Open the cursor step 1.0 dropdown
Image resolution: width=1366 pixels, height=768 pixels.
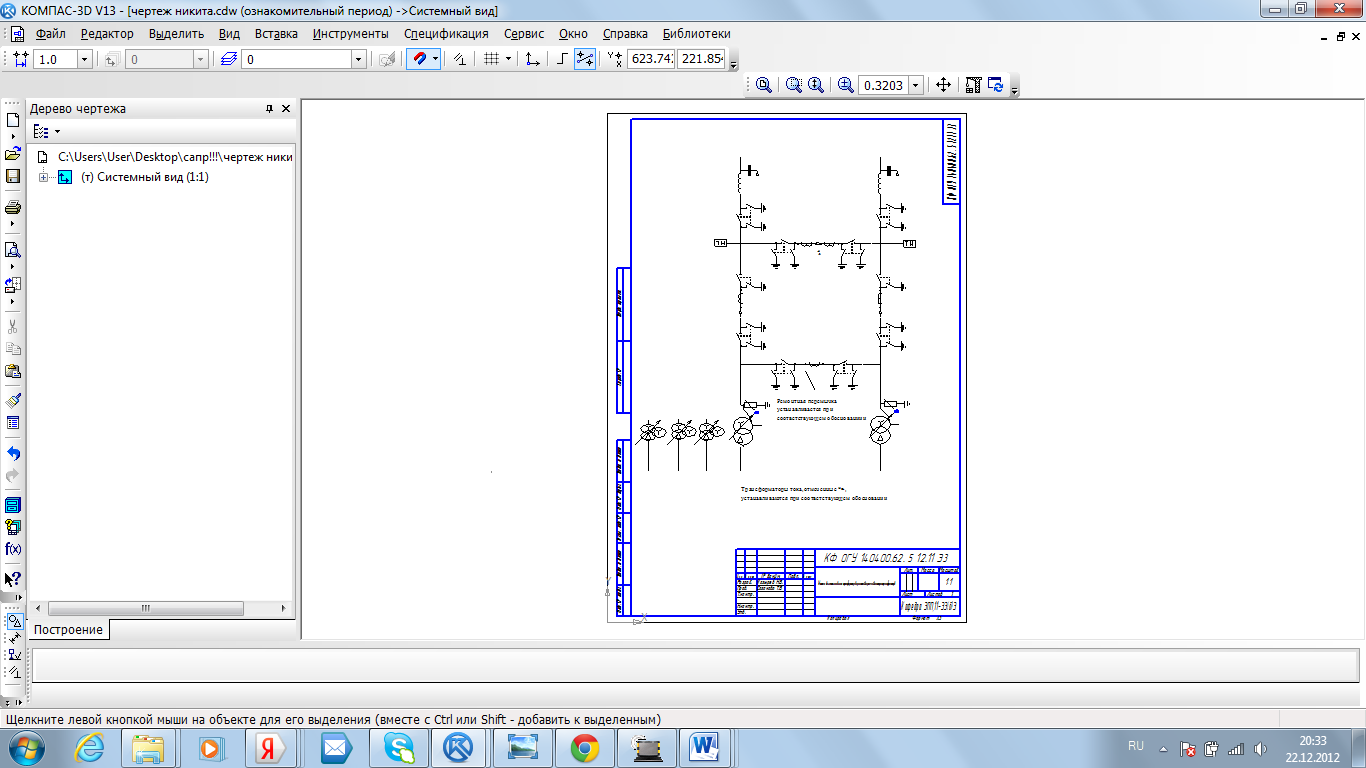click(84, 60)
